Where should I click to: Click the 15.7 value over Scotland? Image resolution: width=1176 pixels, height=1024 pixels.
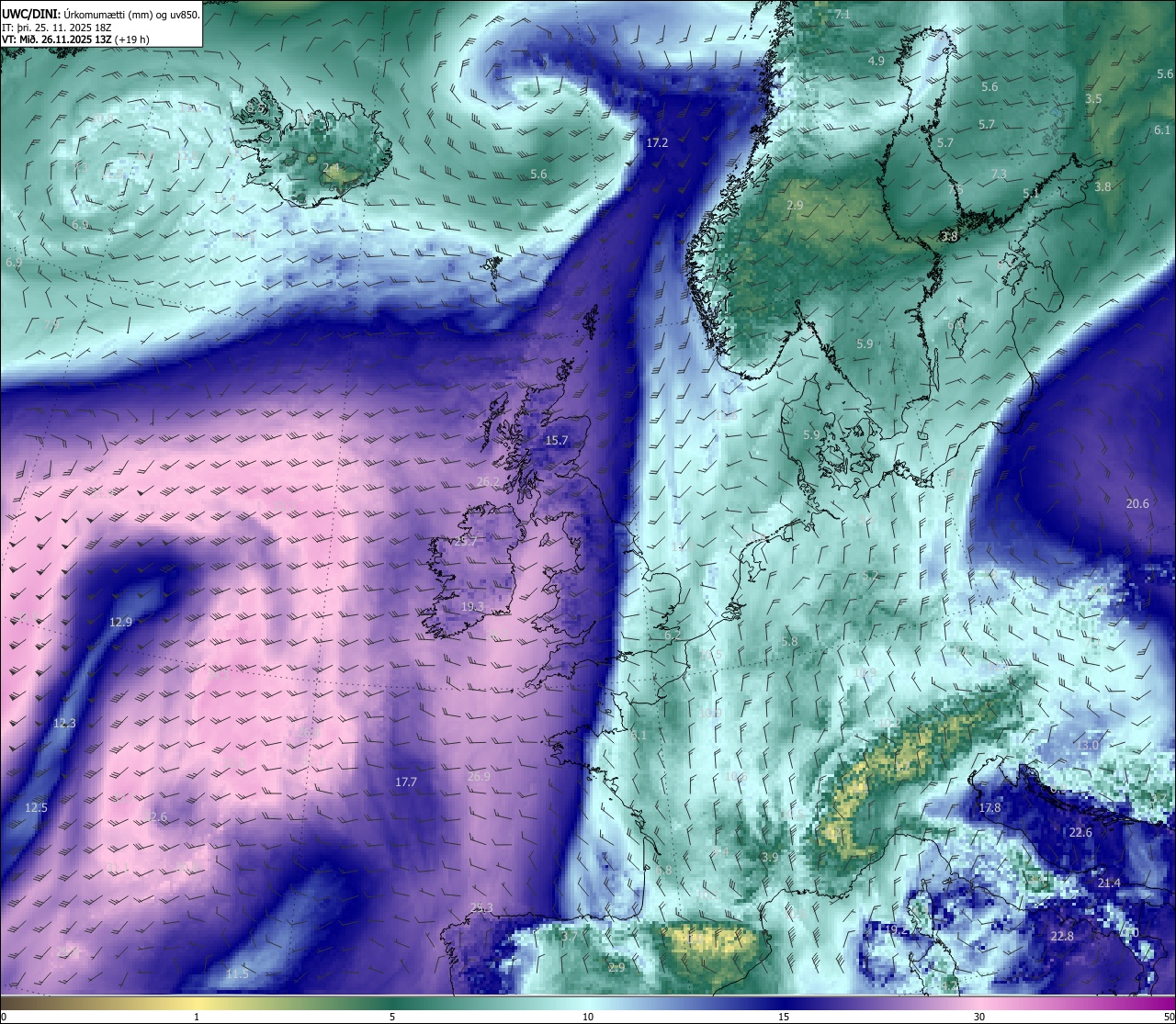557,441
